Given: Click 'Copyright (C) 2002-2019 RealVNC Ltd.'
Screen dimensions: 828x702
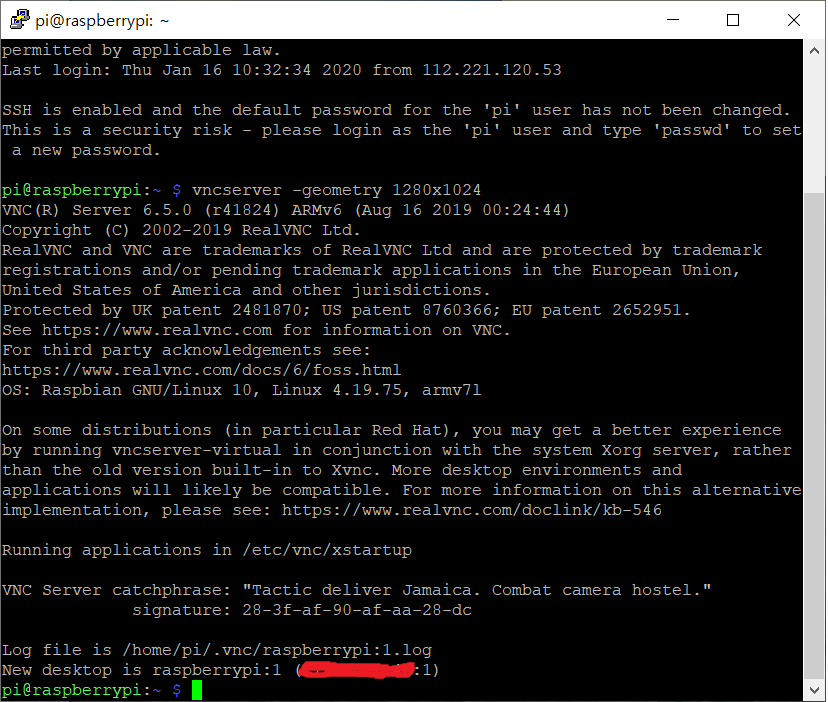Looking at the screenshot, I should click(181, 230).
